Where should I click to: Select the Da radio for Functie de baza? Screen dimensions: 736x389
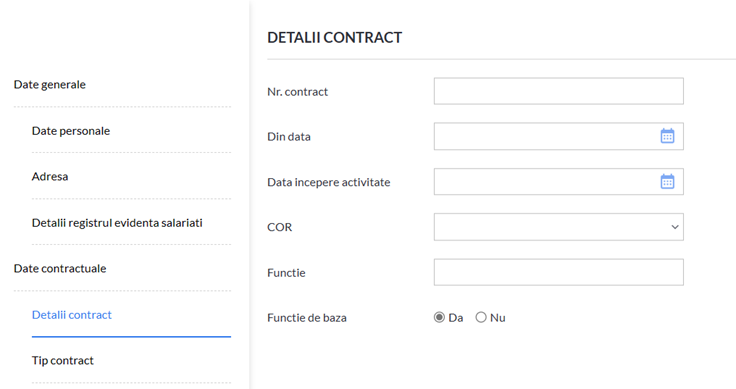[439, 318]
